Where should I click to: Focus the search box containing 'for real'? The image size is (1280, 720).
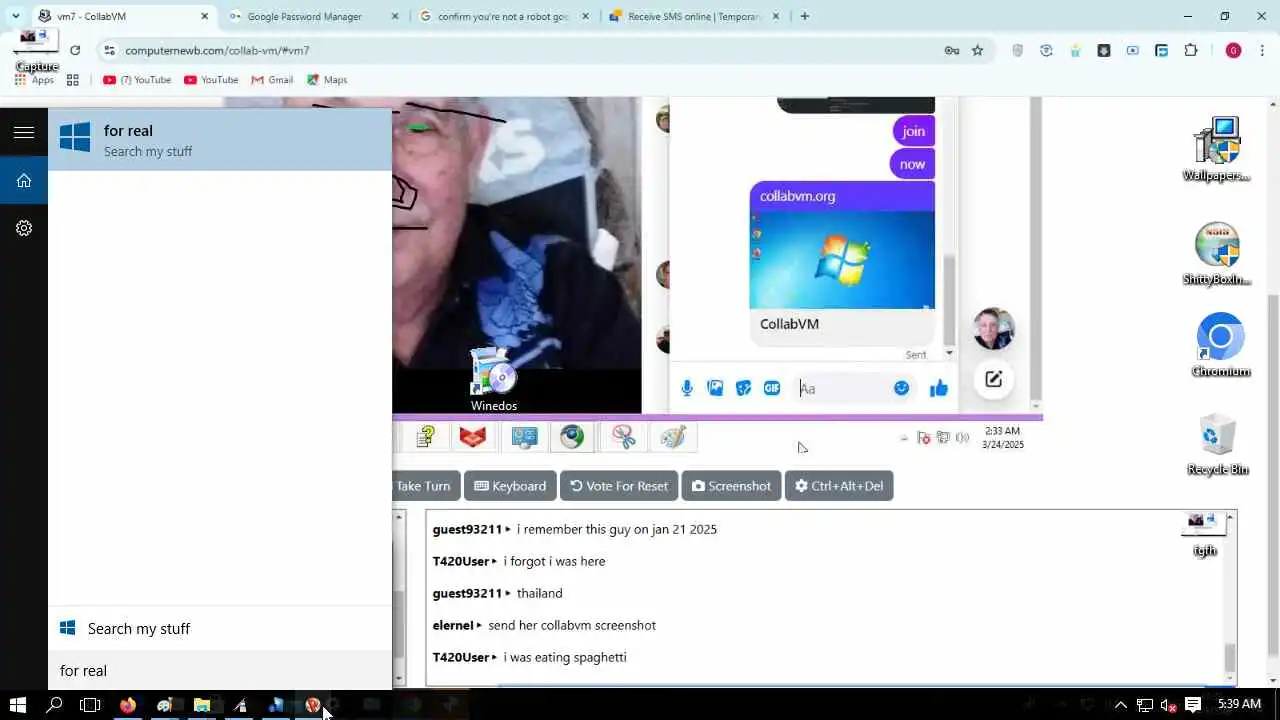tap(220, 671)
